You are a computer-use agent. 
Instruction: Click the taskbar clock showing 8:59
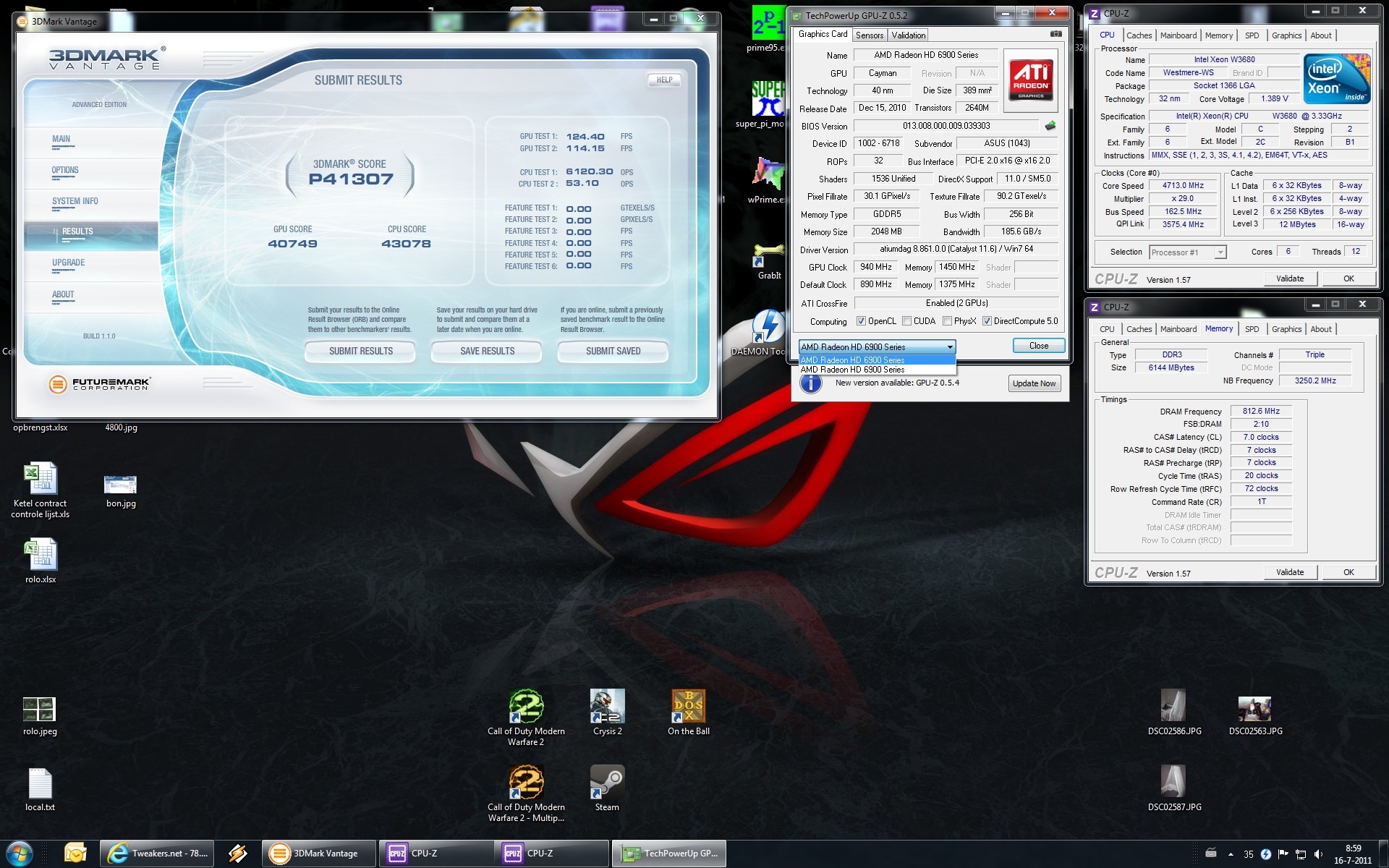pyautogui.click(x=1353, y=854)
